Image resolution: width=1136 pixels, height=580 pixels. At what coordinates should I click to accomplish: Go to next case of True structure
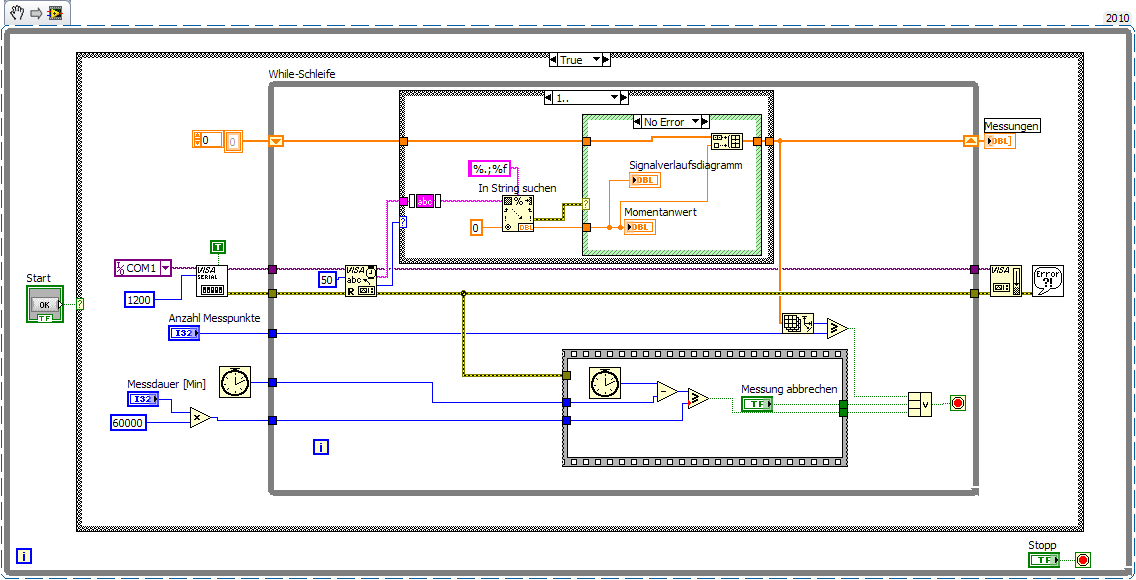[606, 60]
